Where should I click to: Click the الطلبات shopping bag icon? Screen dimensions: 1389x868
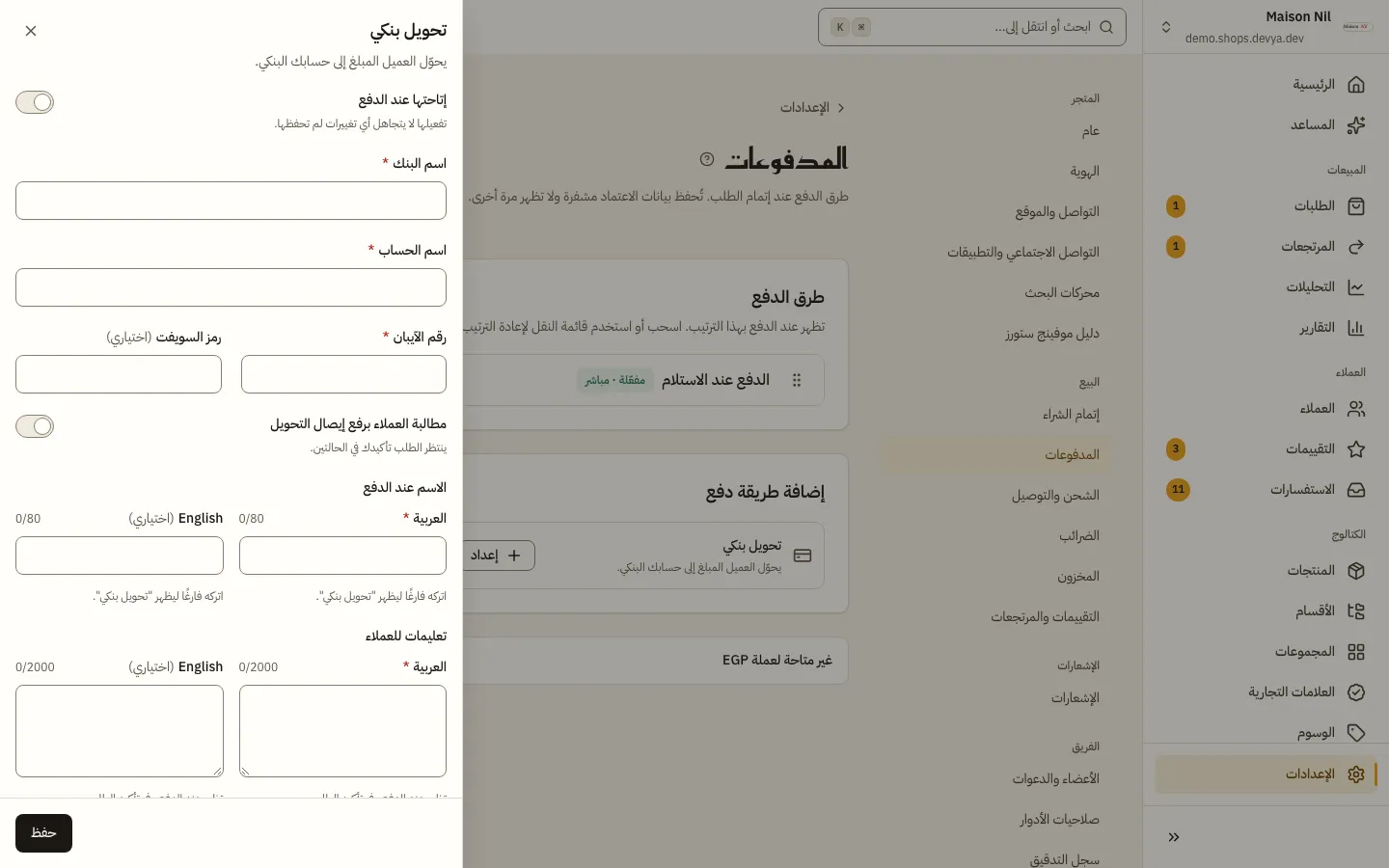click(1356, 206)
